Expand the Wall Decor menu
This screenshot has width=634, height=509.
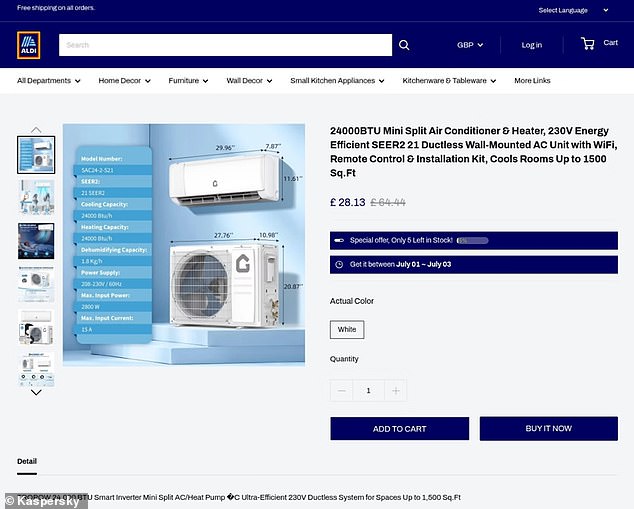pos(249,81)
